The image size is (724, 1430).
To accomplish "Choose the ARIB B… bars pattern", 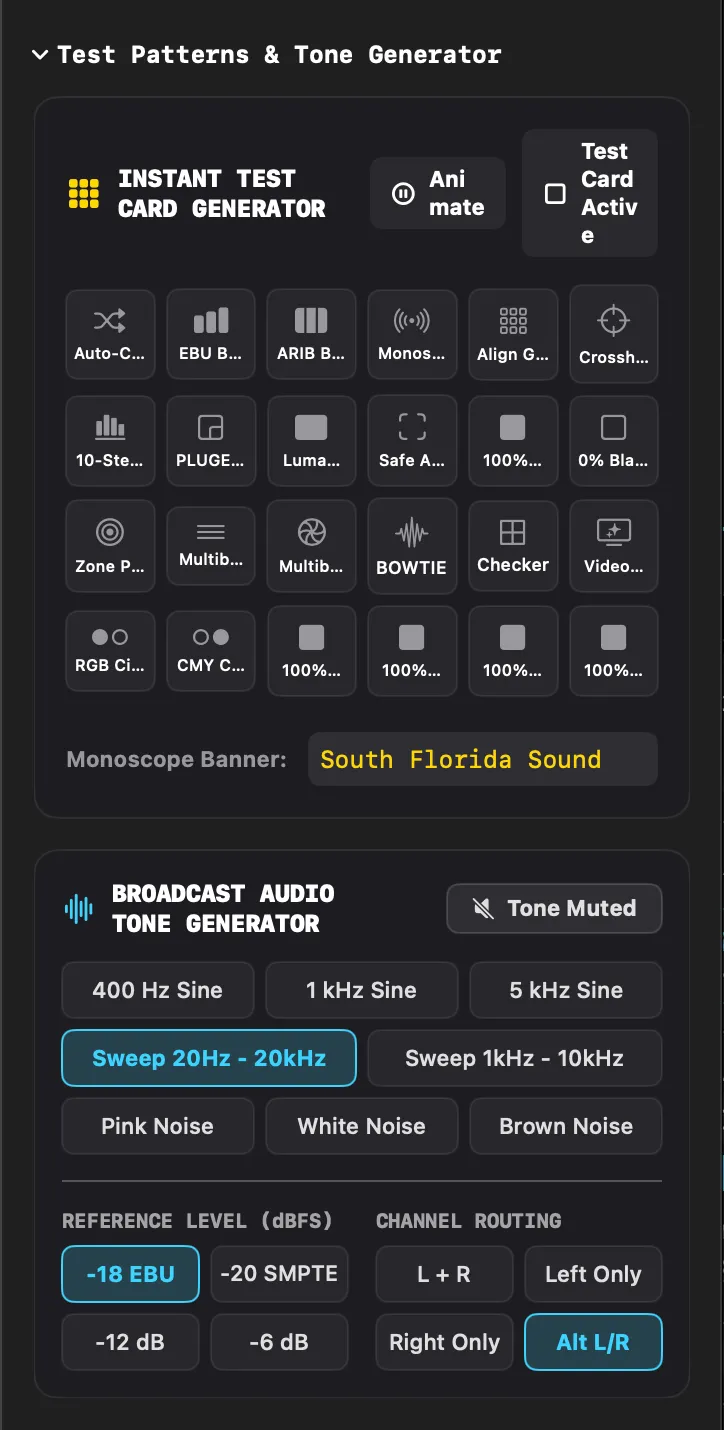I will [x=311, y=335].
